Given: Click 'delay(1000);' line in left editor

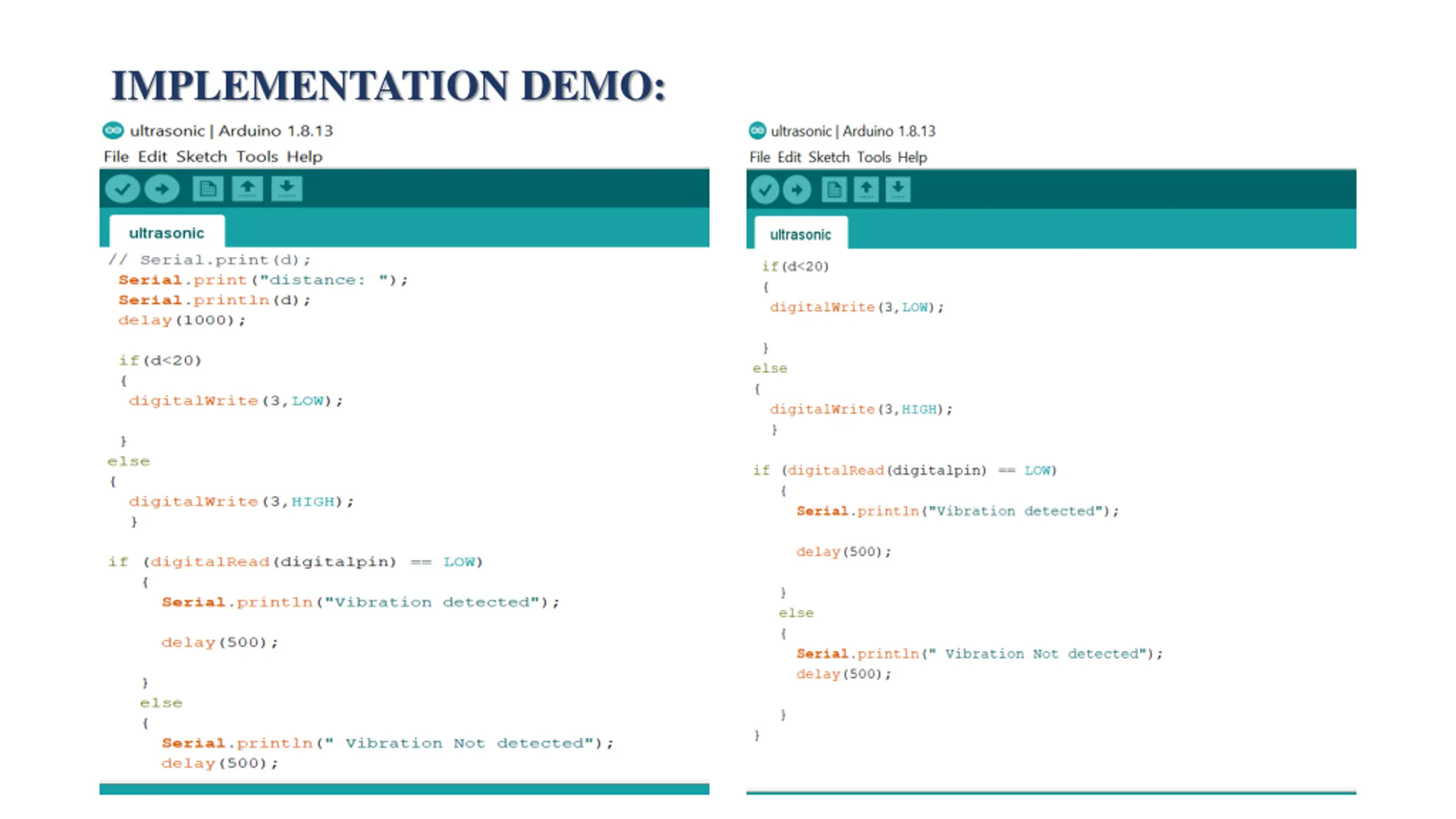Looking at the screenshot, I should point(182,320).
